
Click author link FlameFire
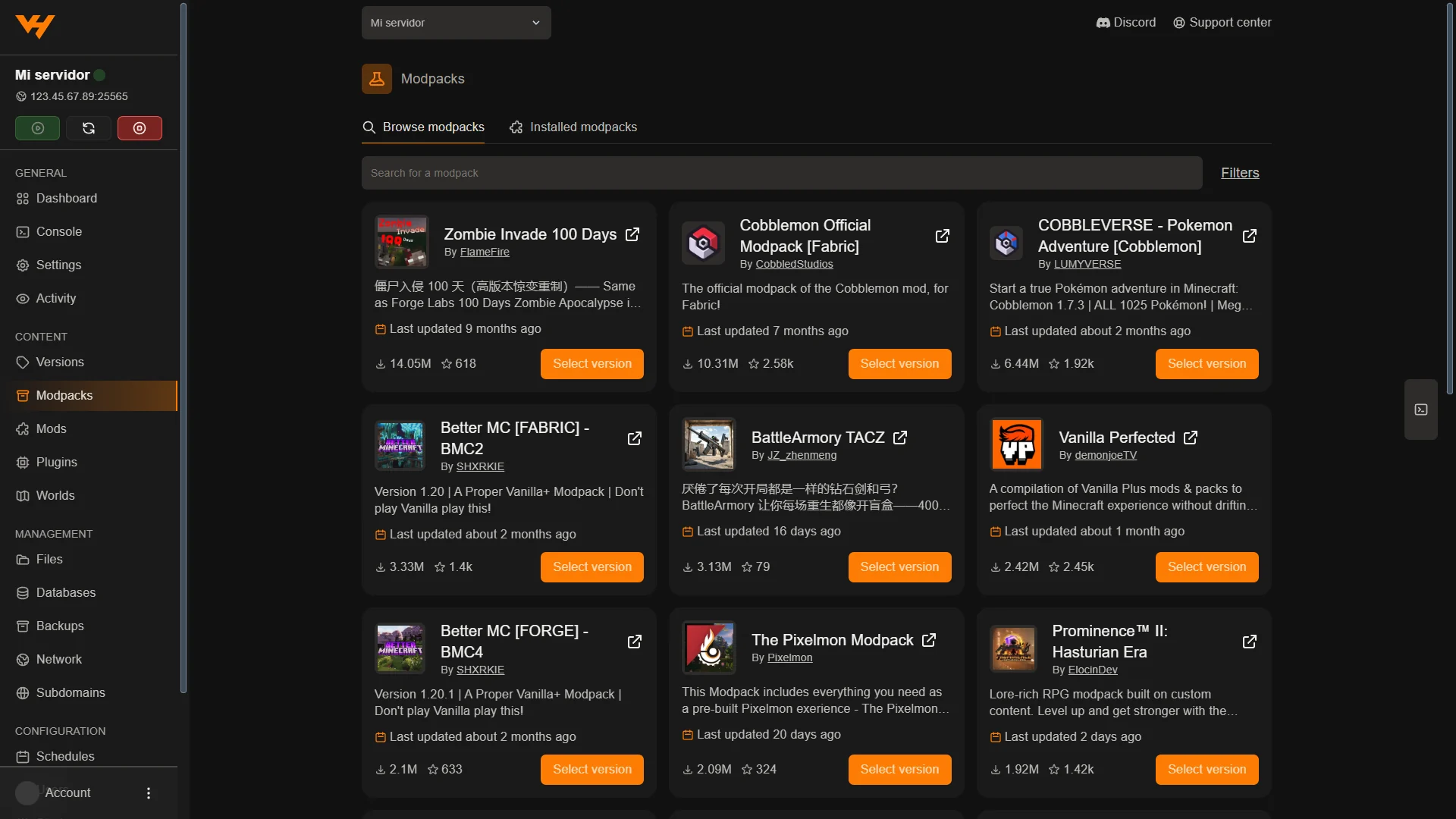485,253
